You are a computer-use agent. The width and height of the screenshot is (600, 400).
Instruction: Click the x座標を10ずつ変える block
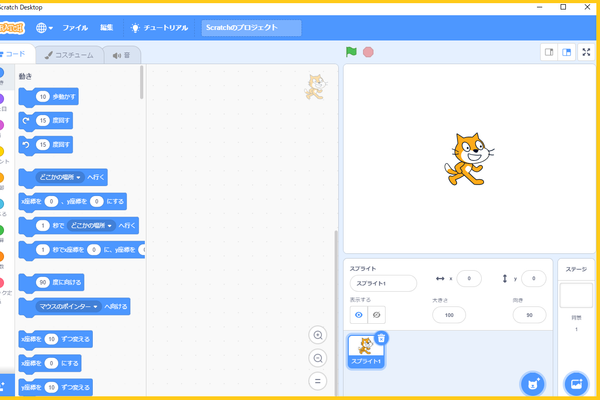[55, 339]
